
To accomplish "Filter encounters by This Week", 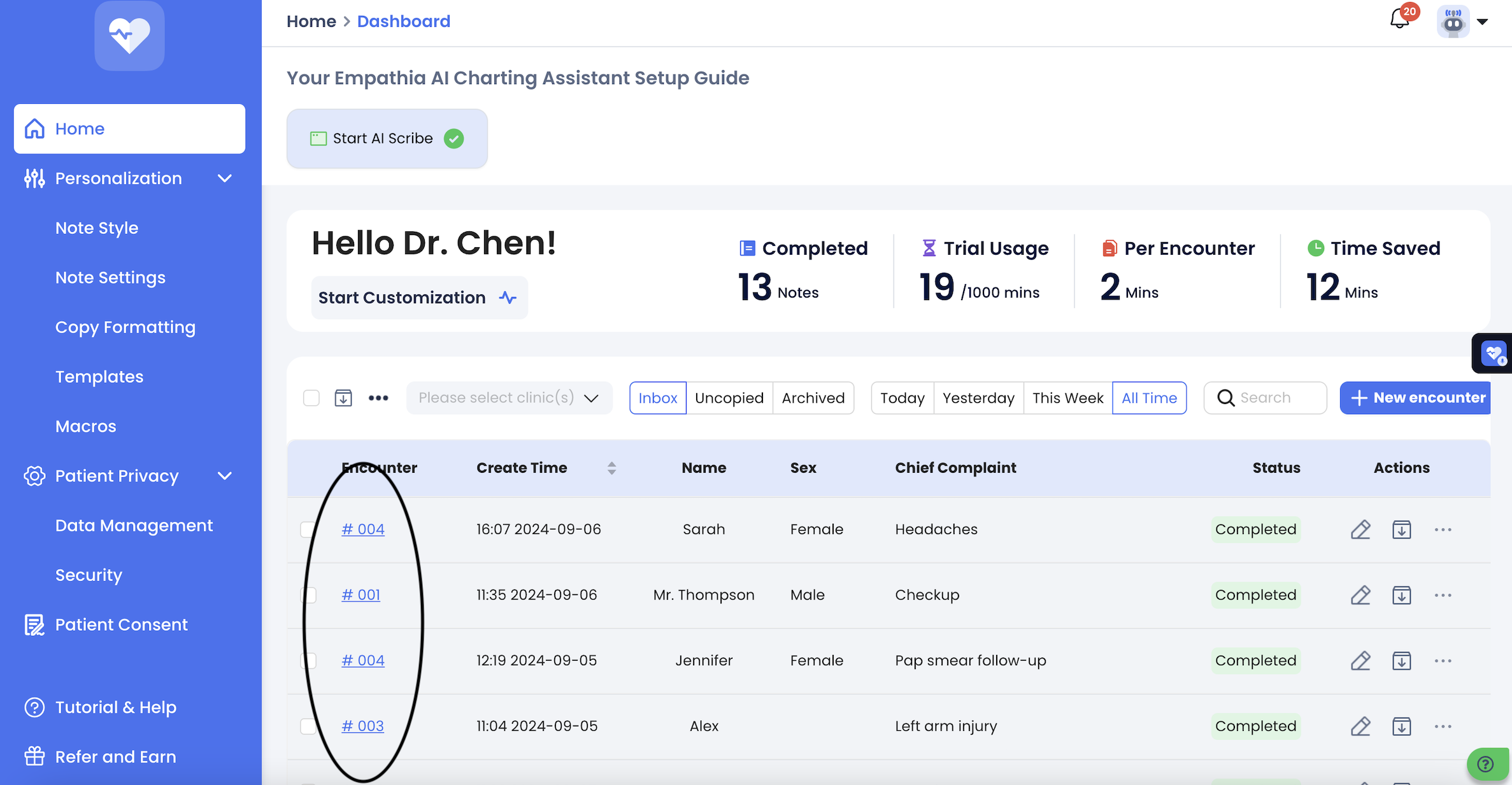I will pyautogui.click(x=1067, y=398).
